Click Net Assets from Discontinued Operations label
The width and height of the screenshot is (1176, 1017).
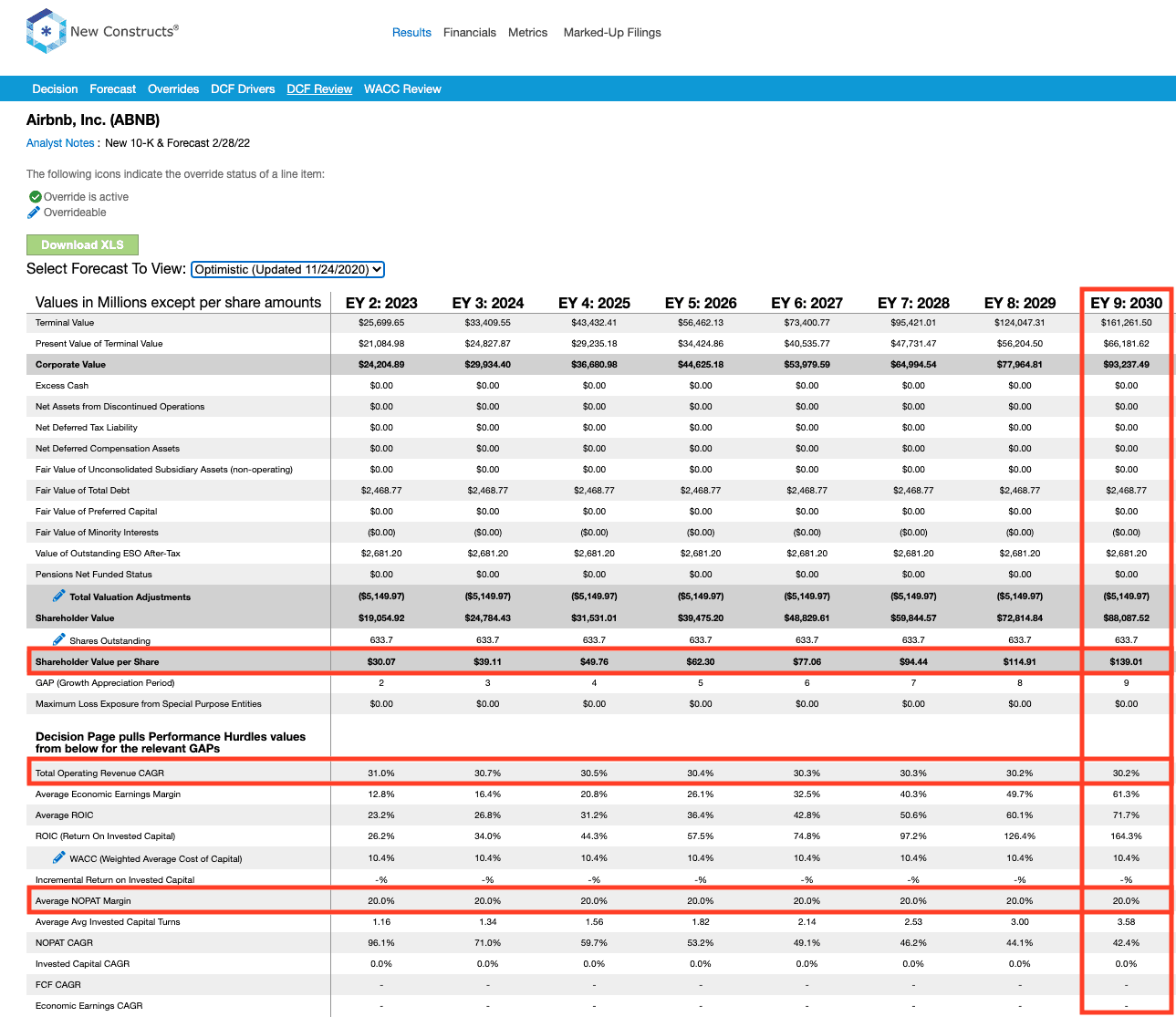point(120,407)
